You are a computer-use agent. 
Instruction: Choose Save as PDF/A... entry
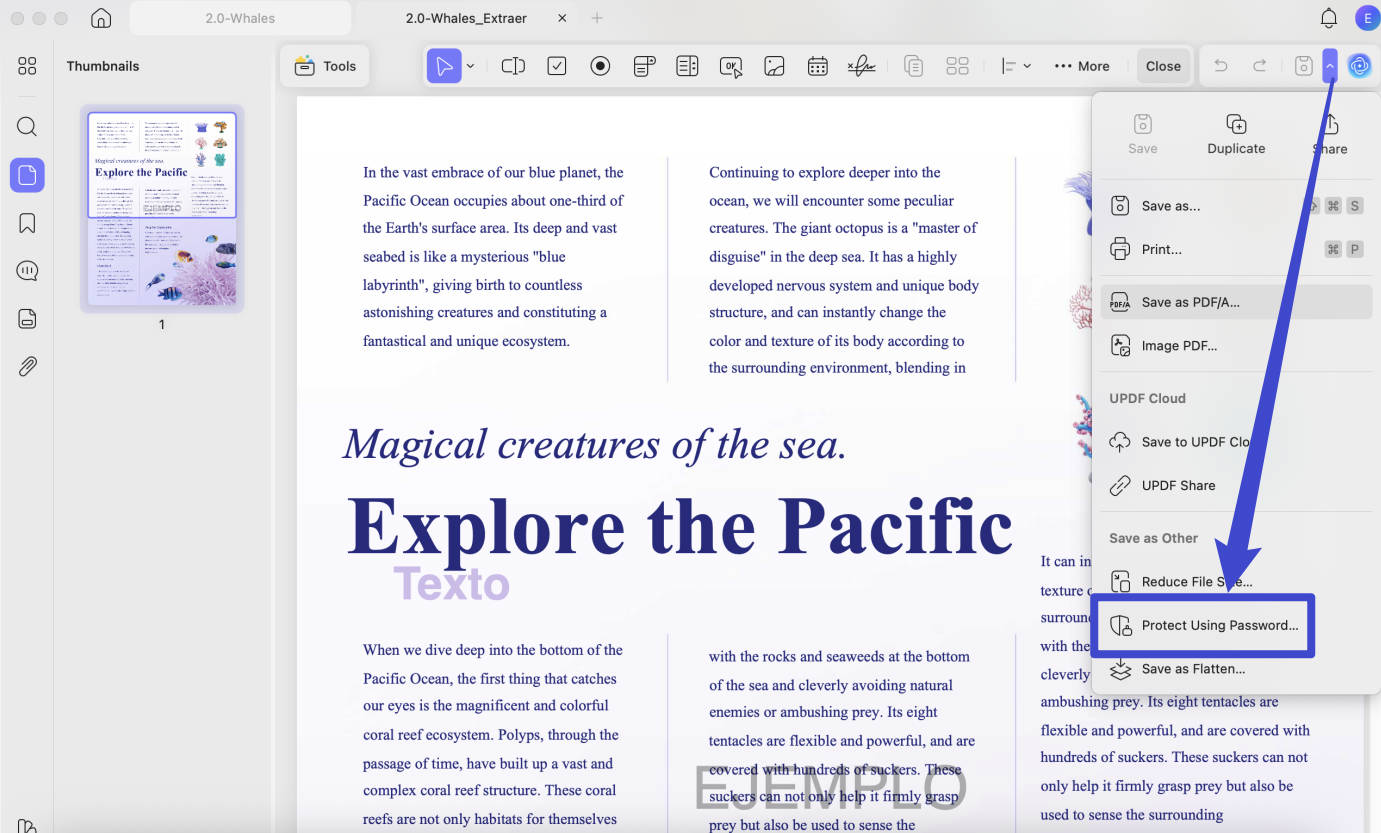[x=1236, y=302]
